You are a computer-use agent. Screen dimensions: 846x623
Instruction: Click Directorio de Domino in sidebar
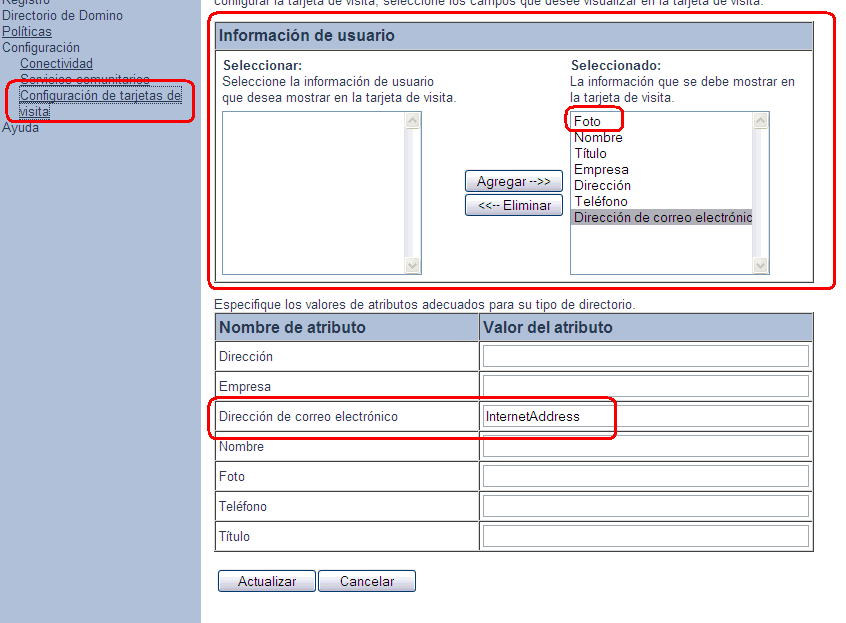[63, 16]
